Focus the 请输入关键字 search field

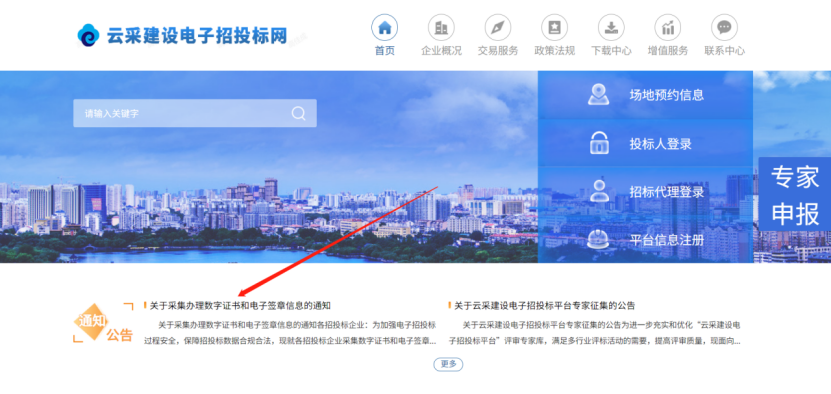pos(195,113)
